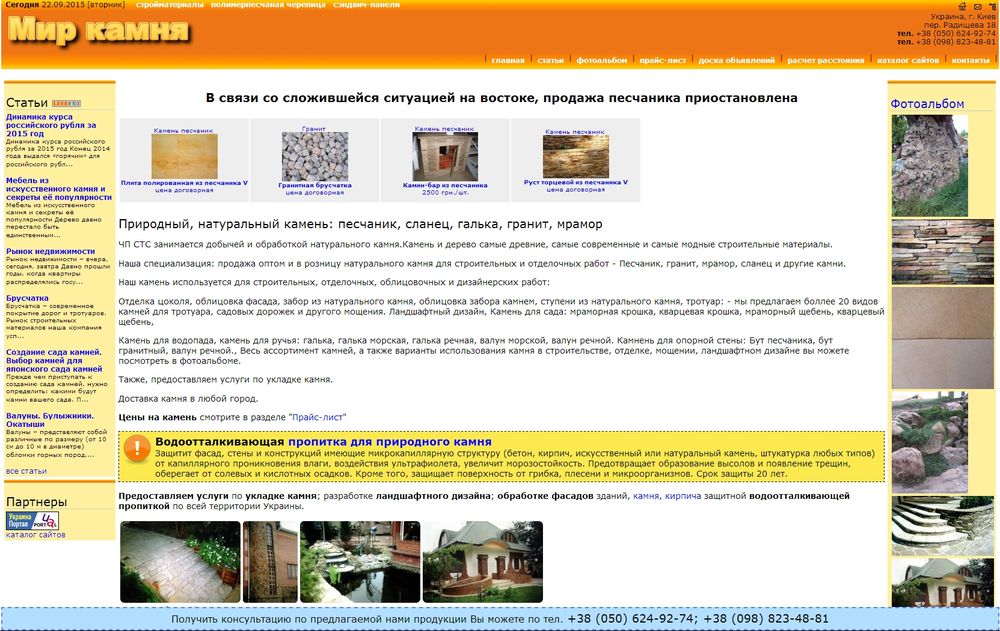Open paved walkway photo in bottom gallery

pos(180,562)
